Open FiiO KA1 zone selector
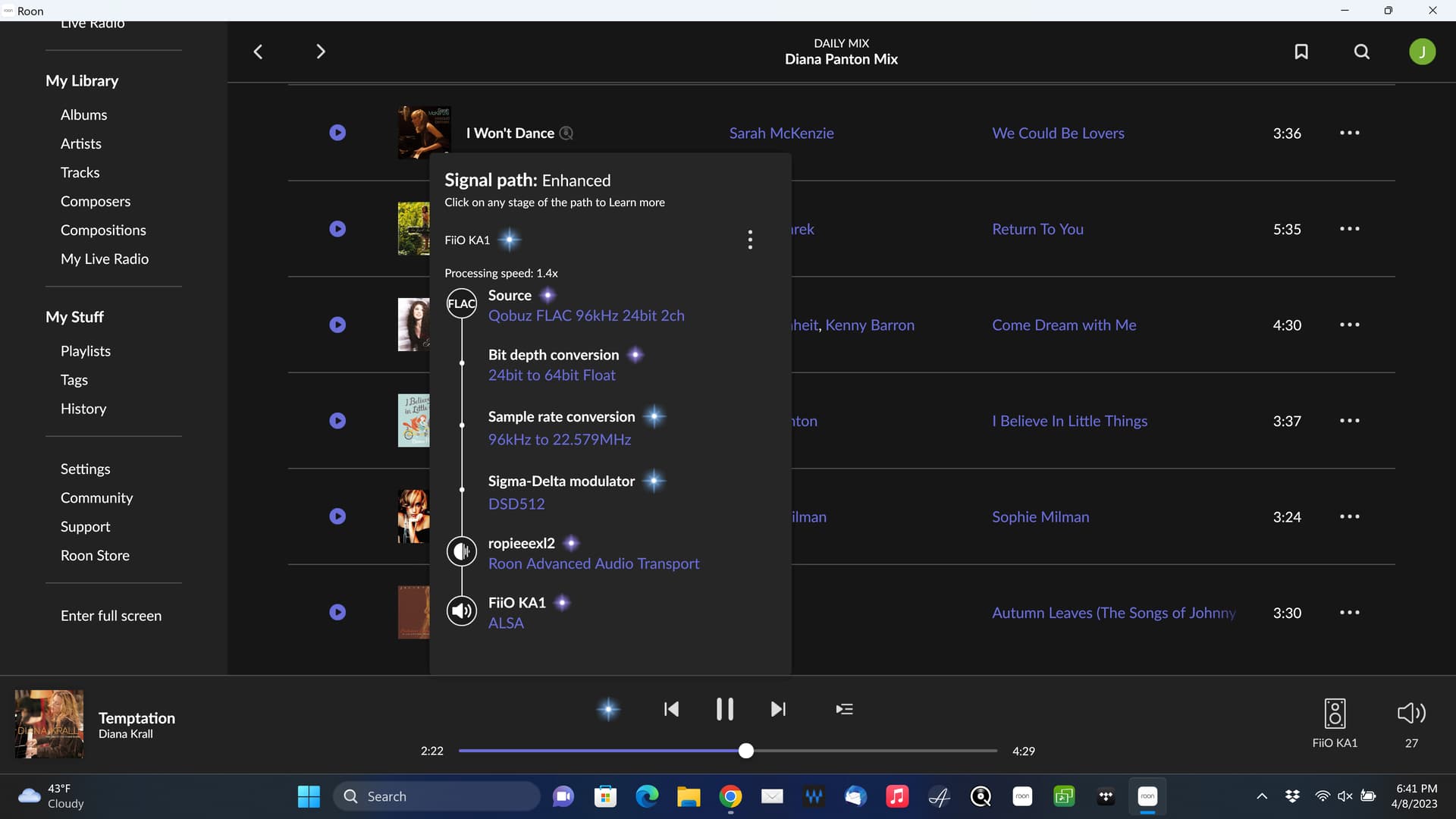Viewport: 1456px width, 819px height. coord(1335,723)
